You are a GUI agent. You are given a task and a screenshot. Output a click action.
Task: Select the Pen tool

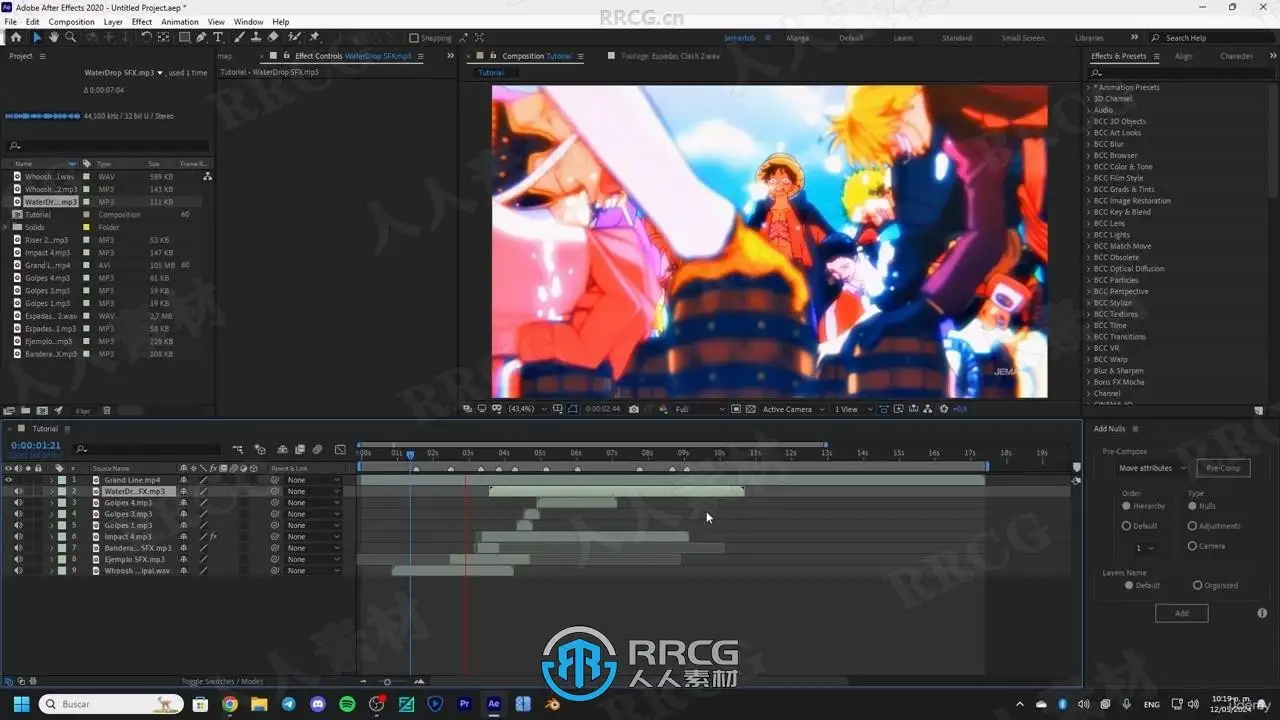coord(201,37)
